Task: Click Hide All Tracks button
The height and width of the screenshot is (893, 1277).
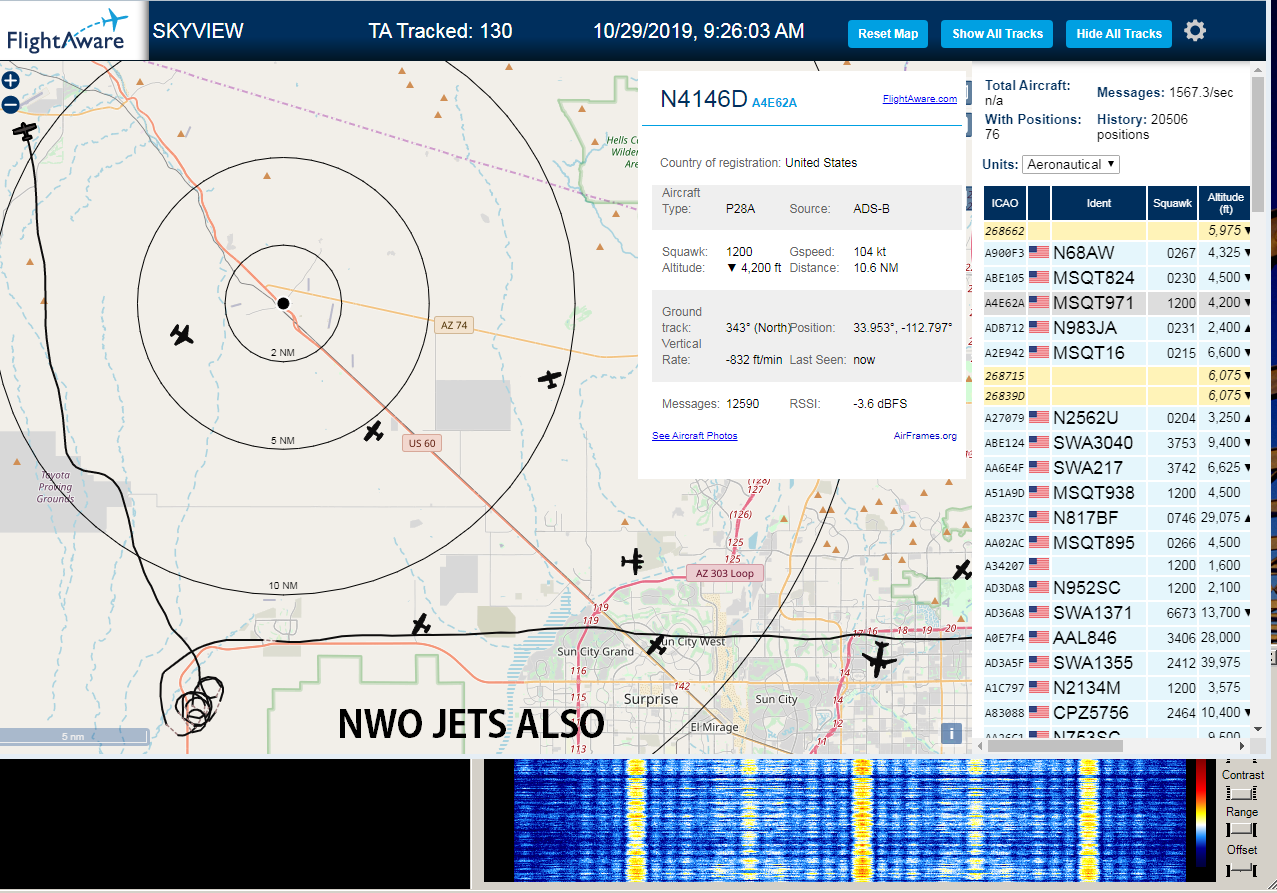Action: click(x=1119, y=33)
